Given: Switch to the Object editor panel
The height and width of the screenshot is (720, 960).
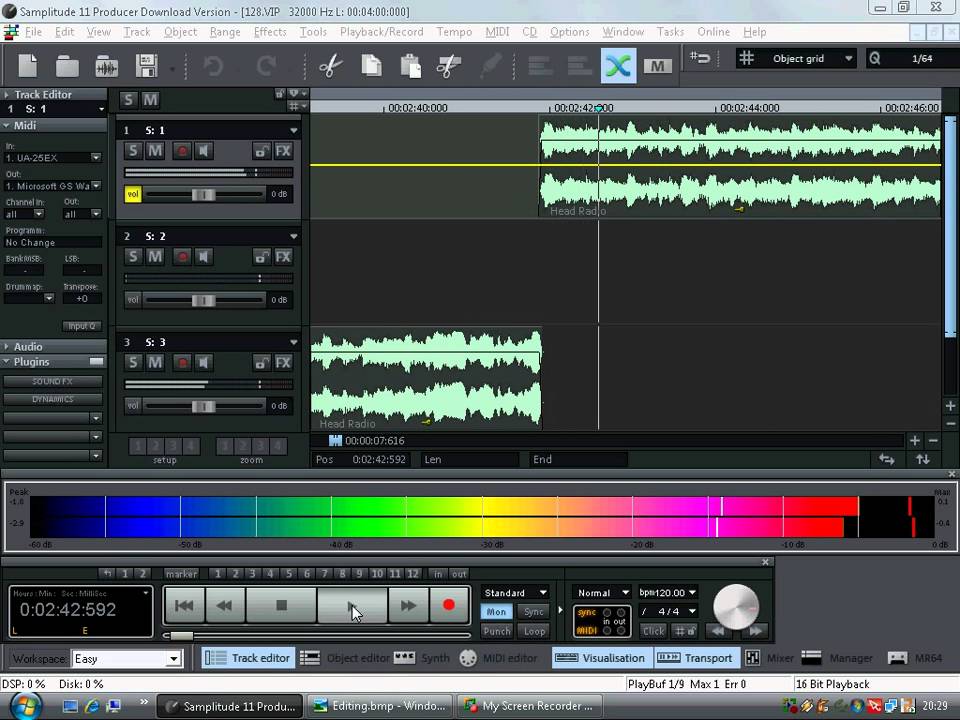Looking at the screenshot, I should pos(345,658).
